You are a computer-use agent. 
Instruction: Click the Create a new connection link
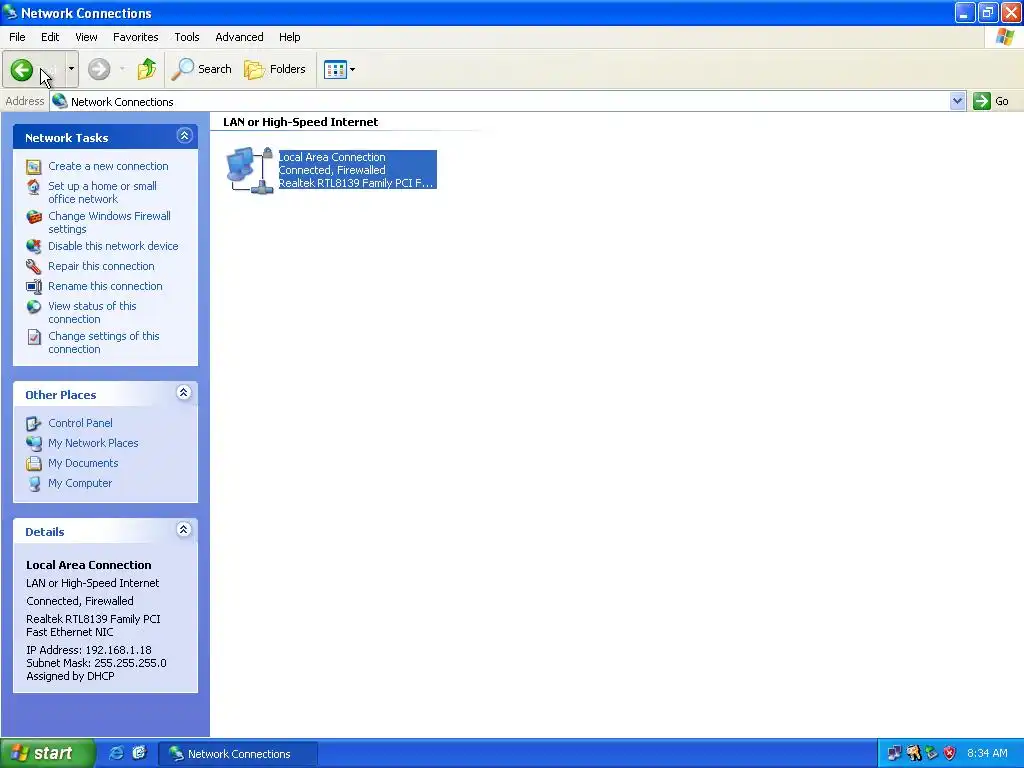point(108,166)
